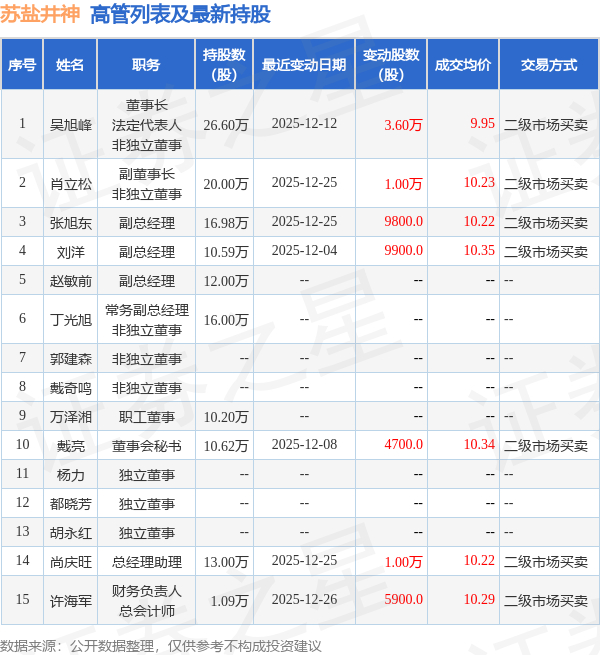Select the name 张旭东
Image resolution: width=600 pixels, height=655 pixels.
pyautogui.click(x=71, y=223)
